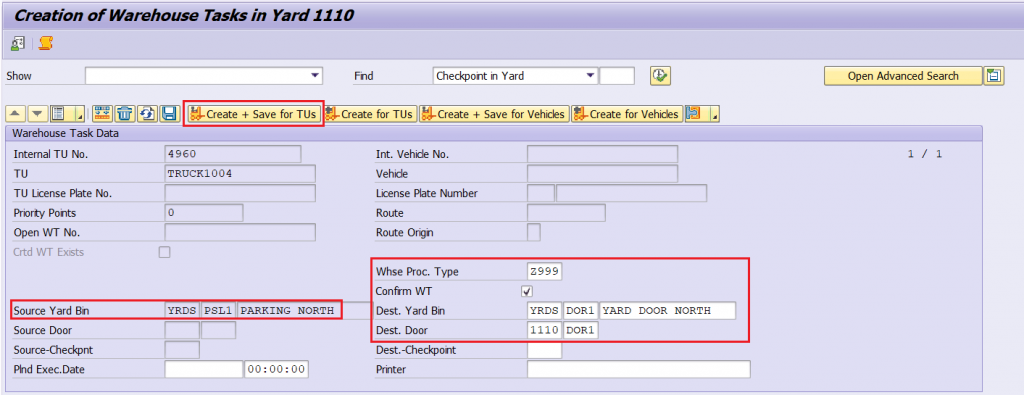Click the floppy disk save icon
This screenshot has width=1024, height=395.
click(x=169, y=114)
